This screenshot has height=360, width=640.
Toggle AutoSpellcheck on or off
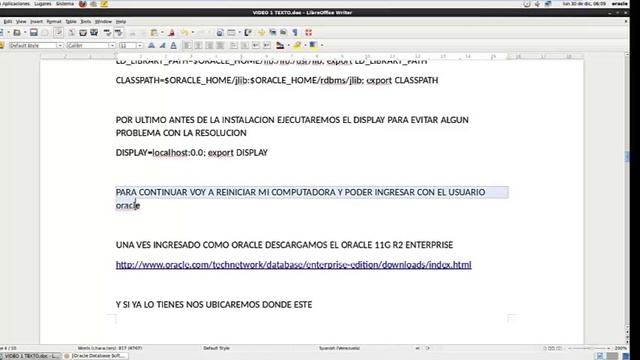click(119, 33)
